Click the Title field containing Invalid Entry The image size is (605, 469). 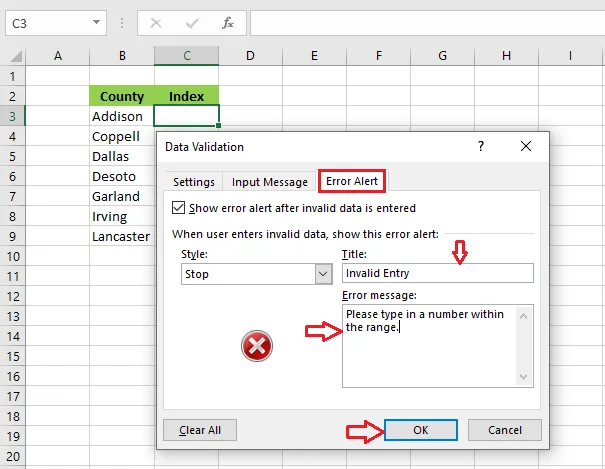click(x=438, y=273)
